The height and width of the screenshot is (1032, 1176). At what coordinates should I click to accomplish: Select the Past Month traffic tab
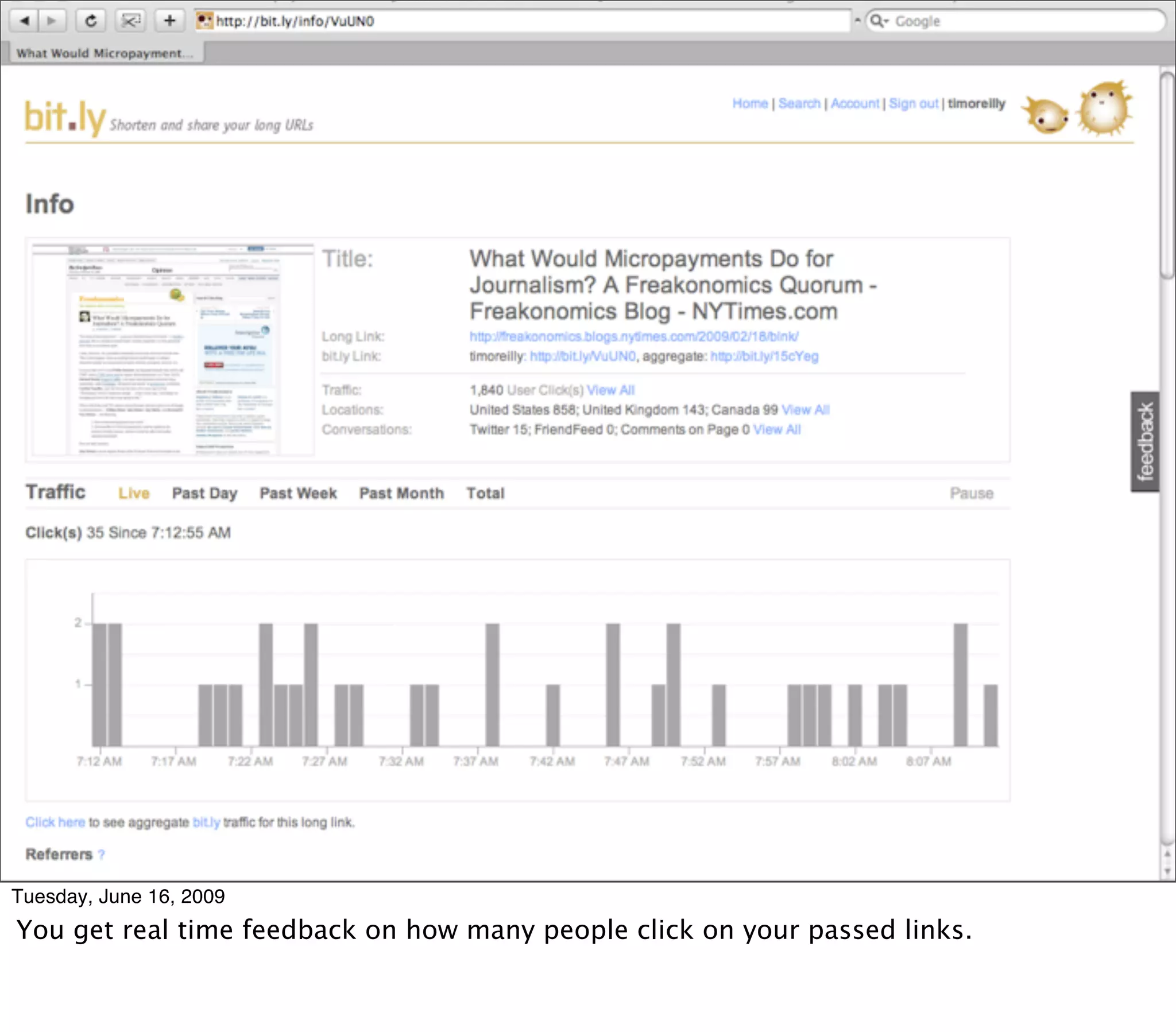[x=401, y=493]
